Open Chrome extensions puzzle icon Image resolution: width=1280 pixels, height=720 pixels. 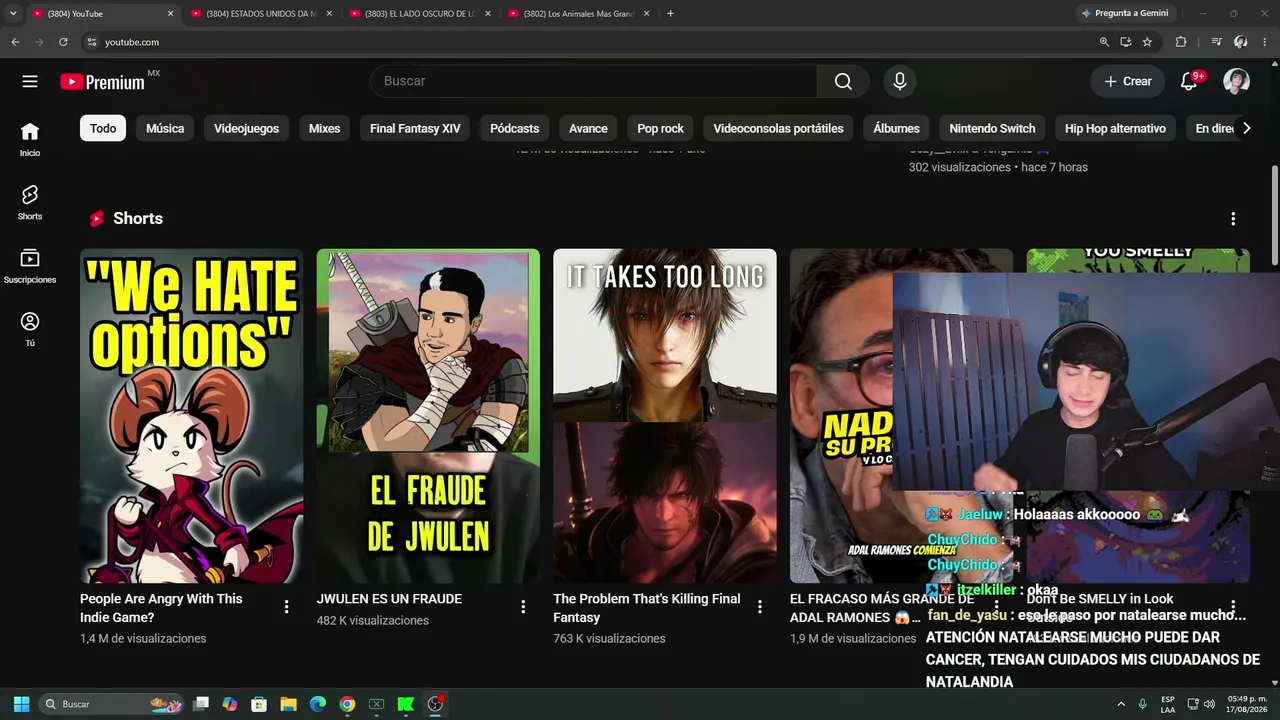pos(1181,42)
